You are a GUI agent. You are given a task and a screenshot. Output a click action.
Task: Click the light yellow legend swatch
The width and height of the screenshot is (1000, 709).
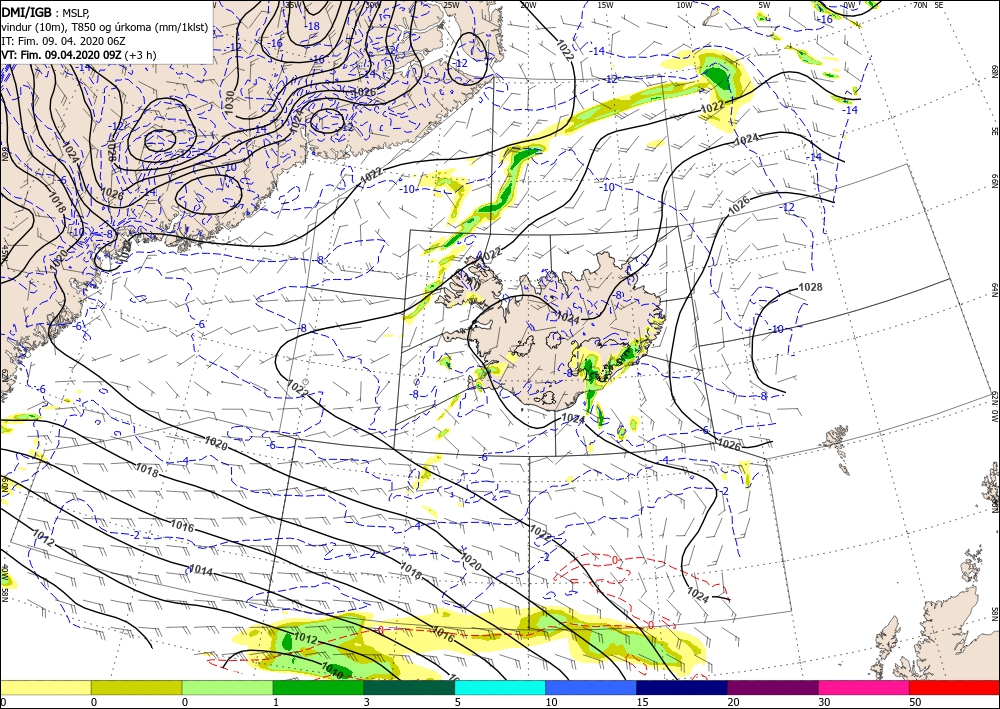click(45, 687)
